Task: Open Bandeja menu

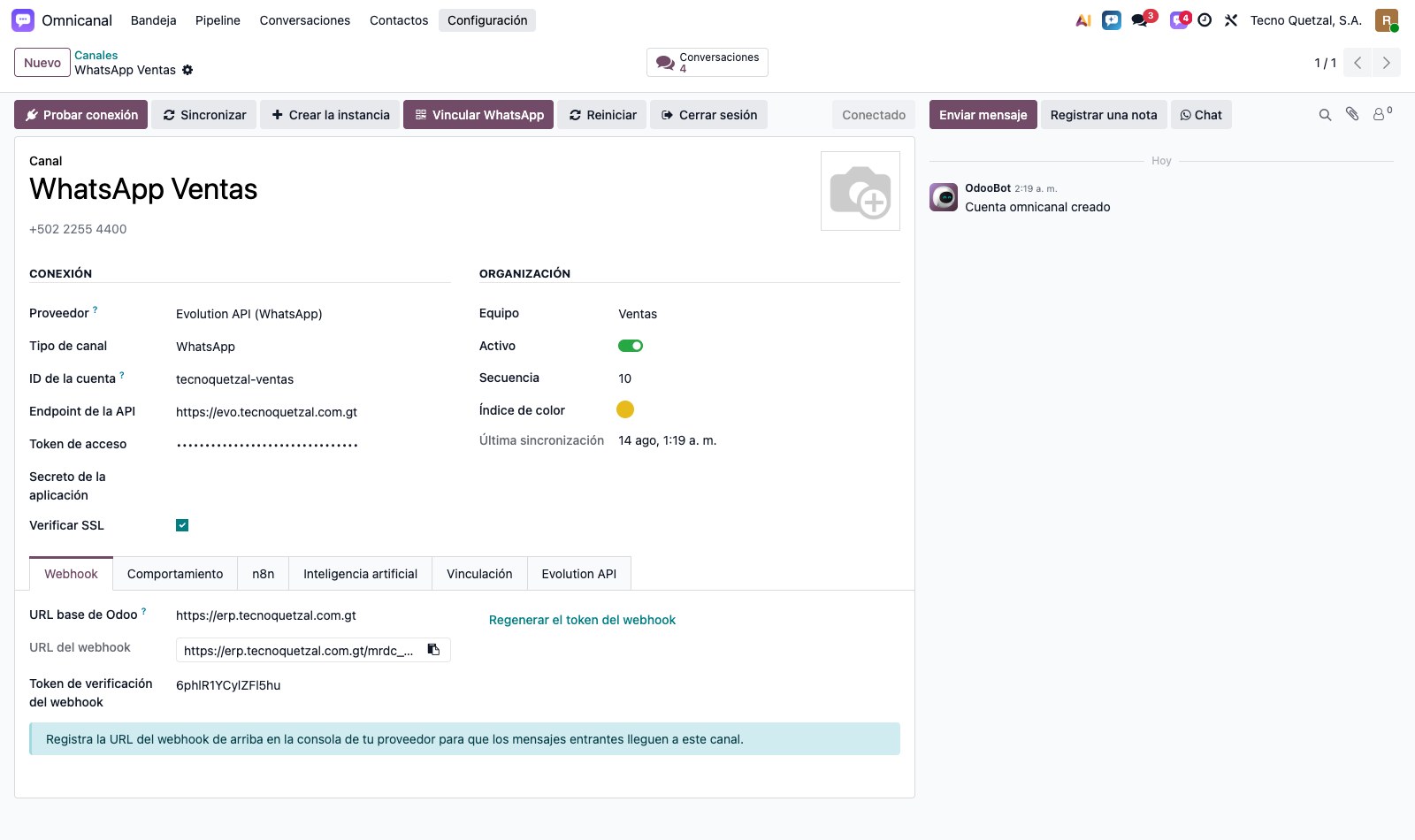Action: (153, 20)
